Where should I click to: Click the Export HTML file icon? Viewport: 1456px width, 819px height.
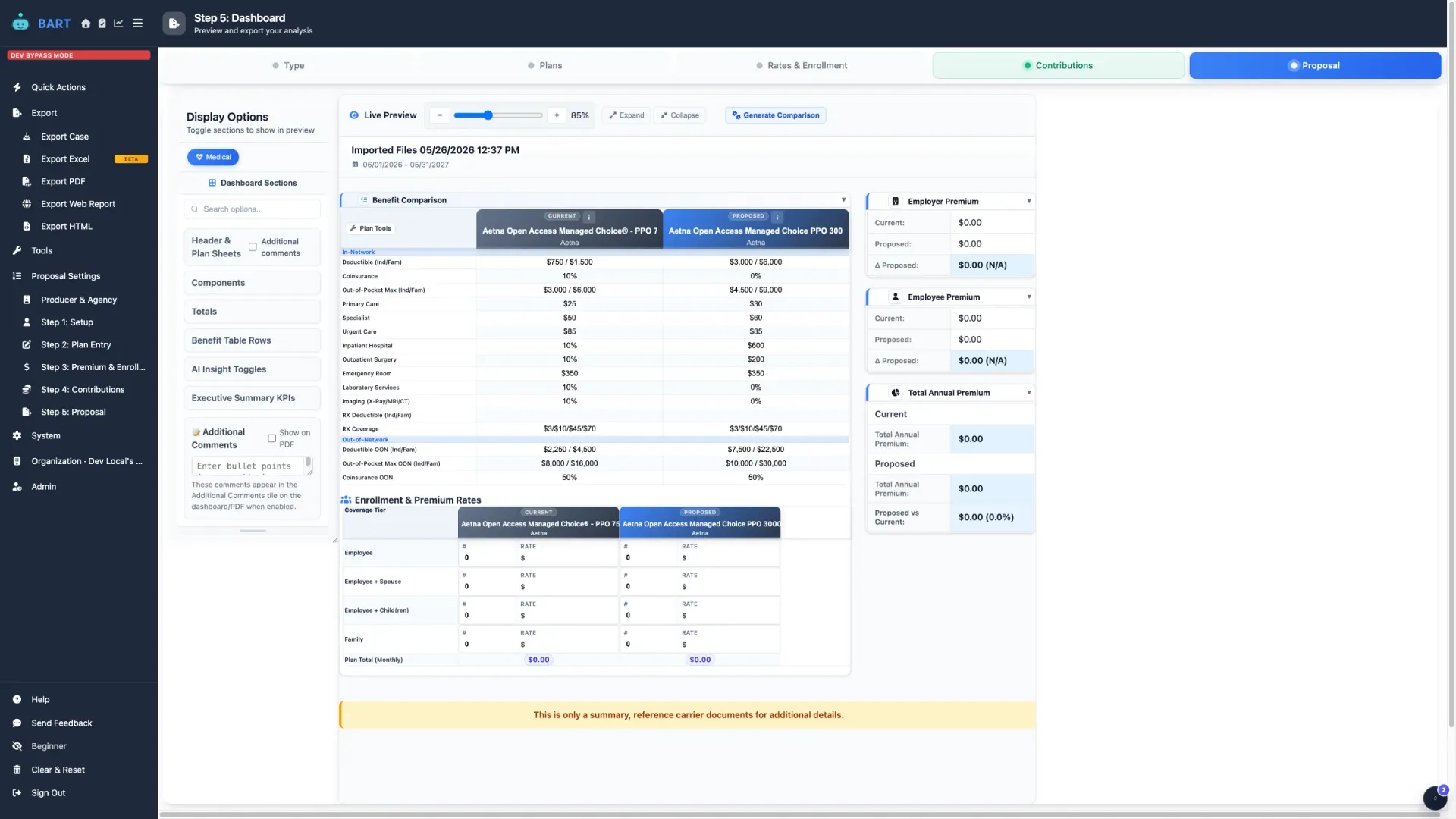(27, 227)
